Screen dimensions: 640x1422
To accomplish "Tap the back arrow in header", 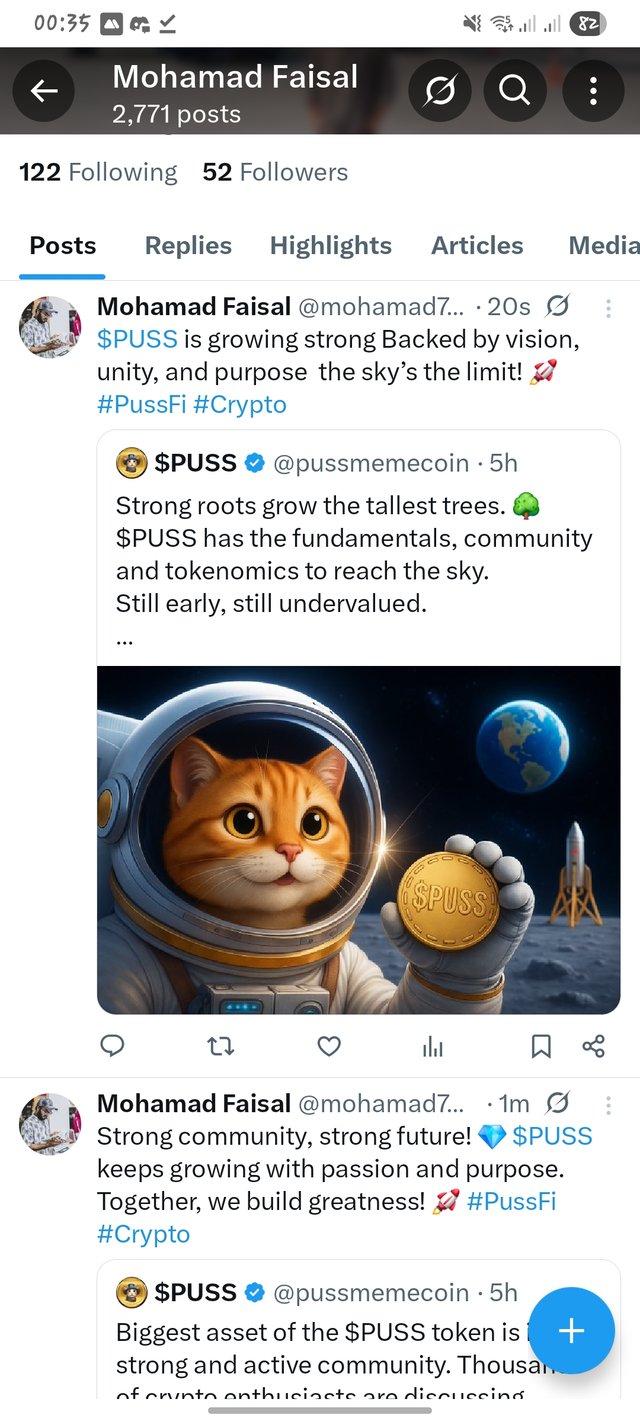I will coord(43,92).
